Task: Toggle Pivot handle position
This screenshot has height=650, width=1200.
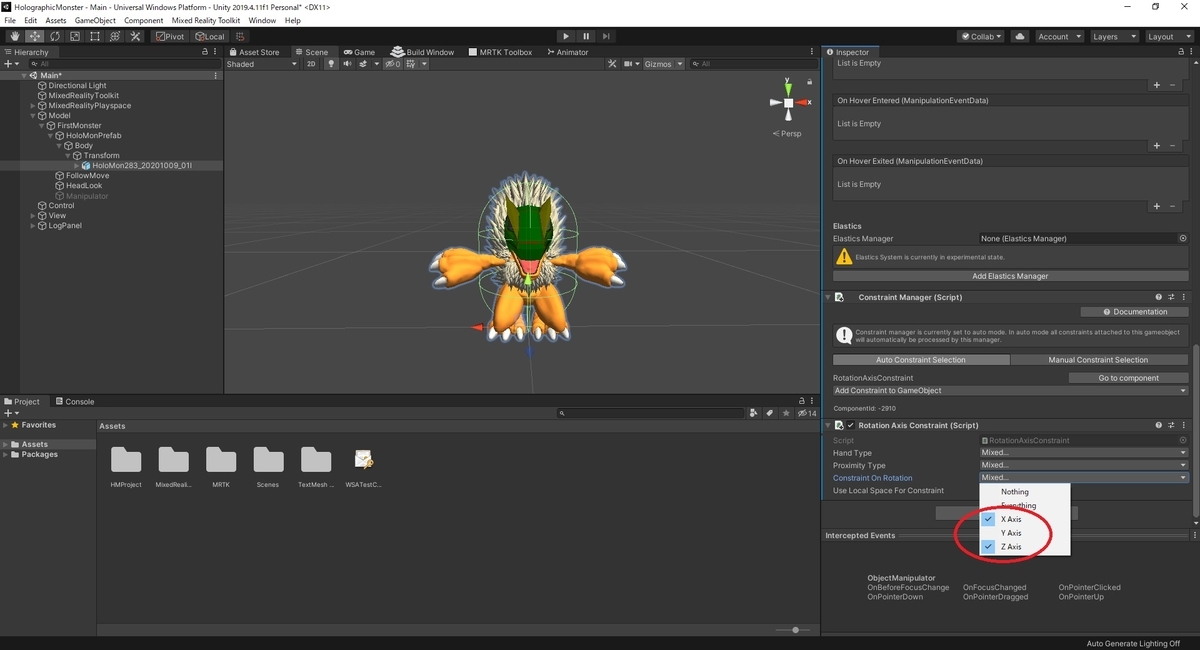Action: coord(170,36)
